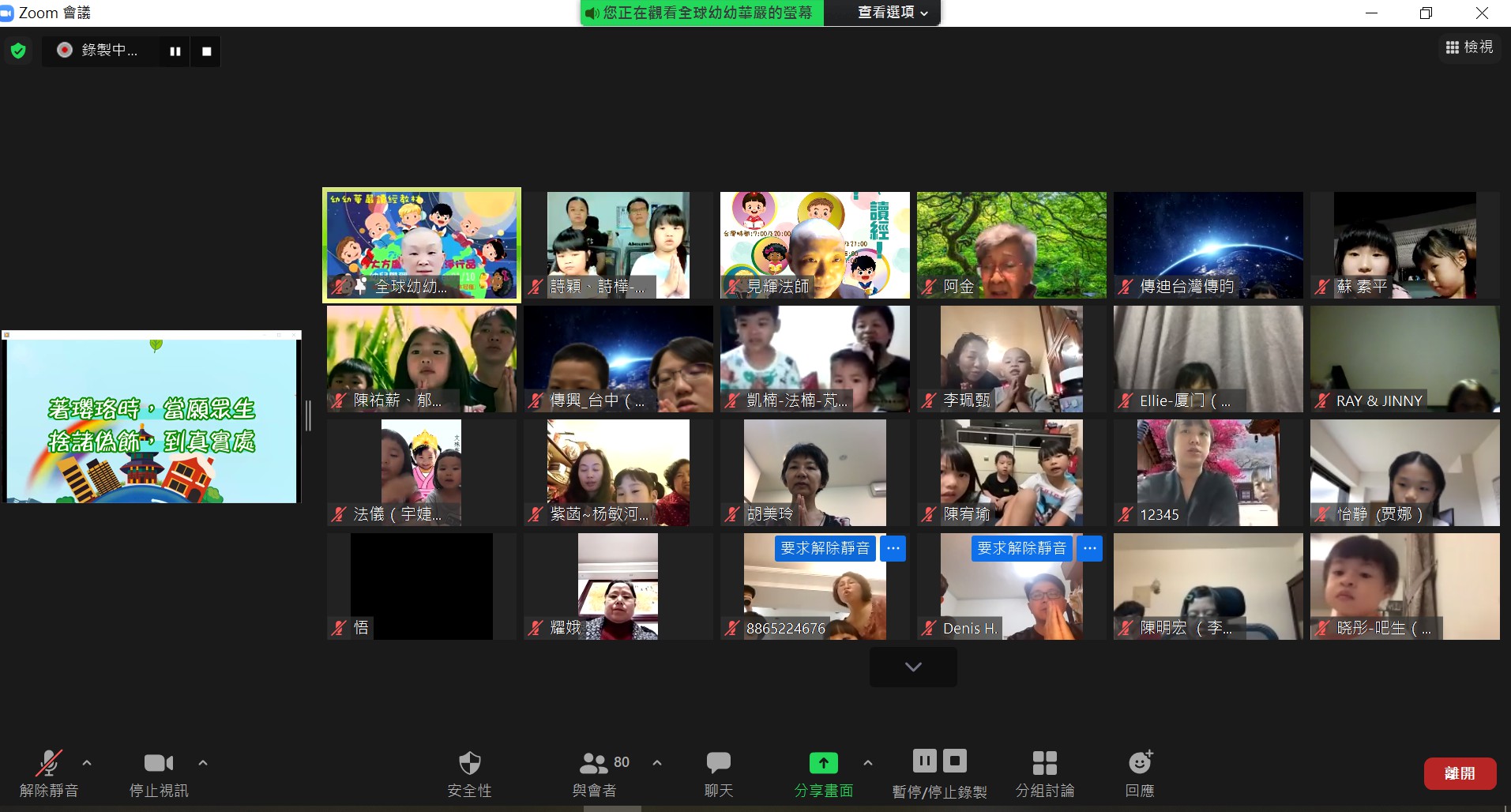
Task: Click the View (檢視) layout button
Action: [x=1469, y=47]
